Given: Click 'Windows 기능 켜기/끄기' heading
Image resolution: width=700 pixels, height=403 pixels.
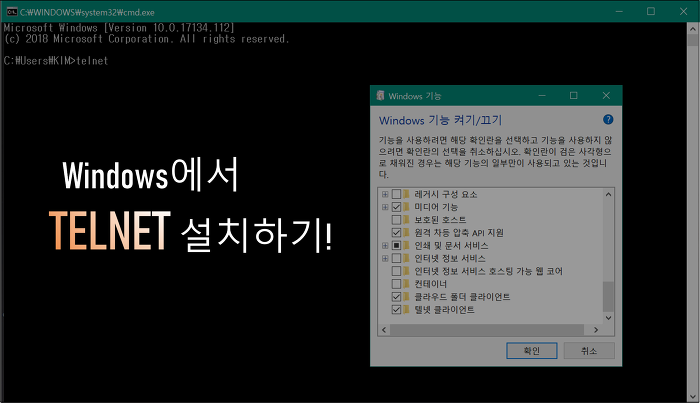Looking at the screenshot, I should click(440, 120).
